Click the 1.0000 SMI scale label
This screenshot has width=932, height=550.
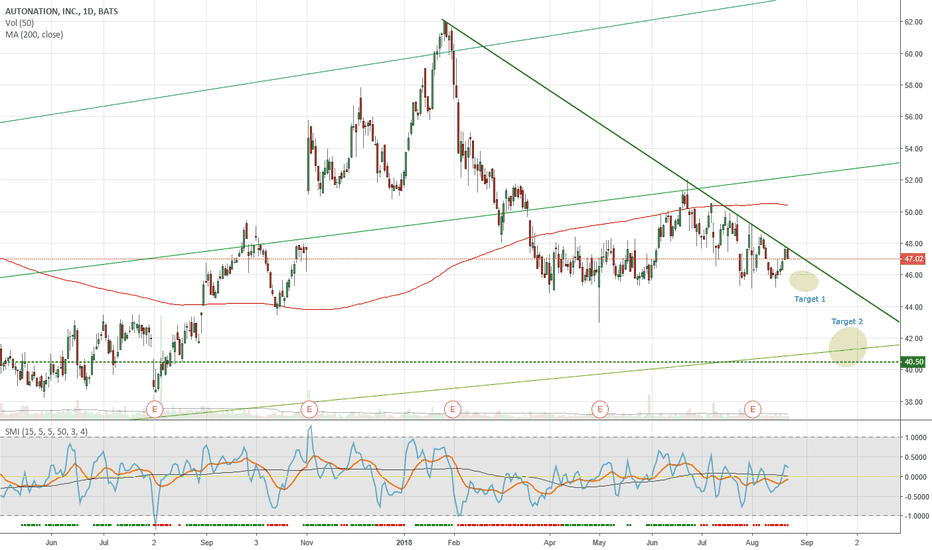pyautogui.click(x=915, y=438)
